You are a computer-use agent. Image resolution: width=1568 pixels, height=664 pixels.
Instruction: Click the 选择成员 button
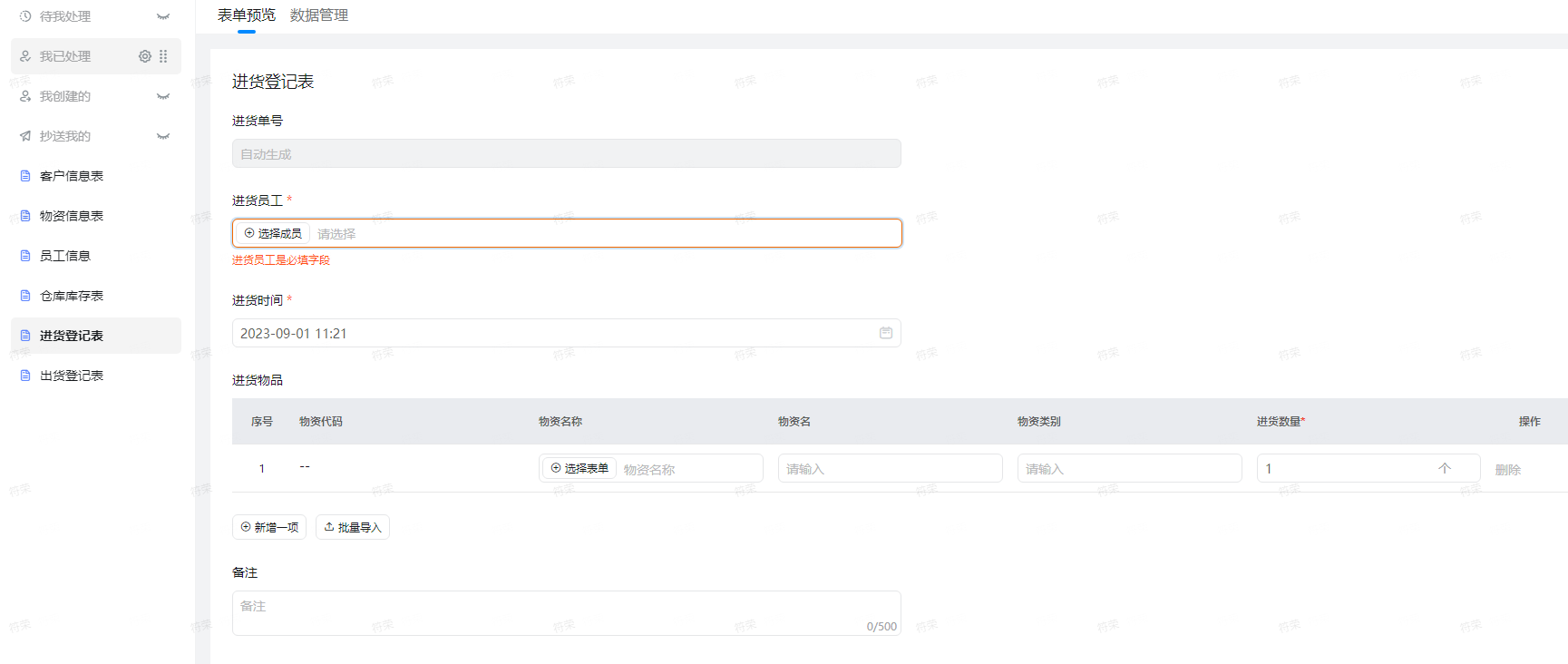click(273, 233)
